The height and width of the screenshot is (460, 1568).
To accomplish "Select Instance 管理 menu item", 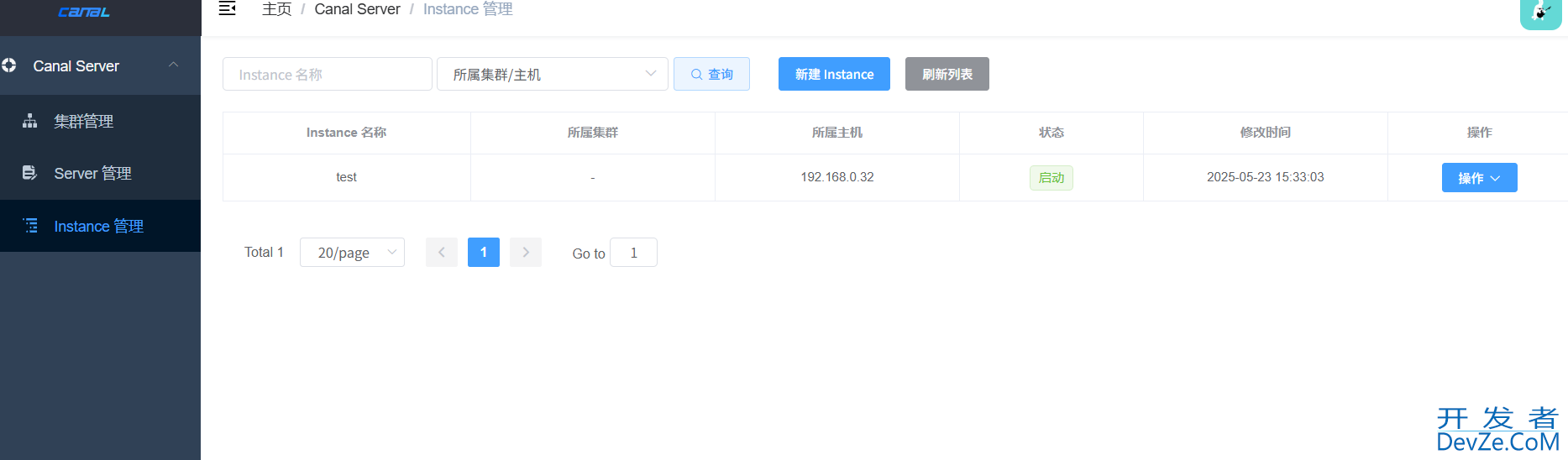I will [101, 226].
